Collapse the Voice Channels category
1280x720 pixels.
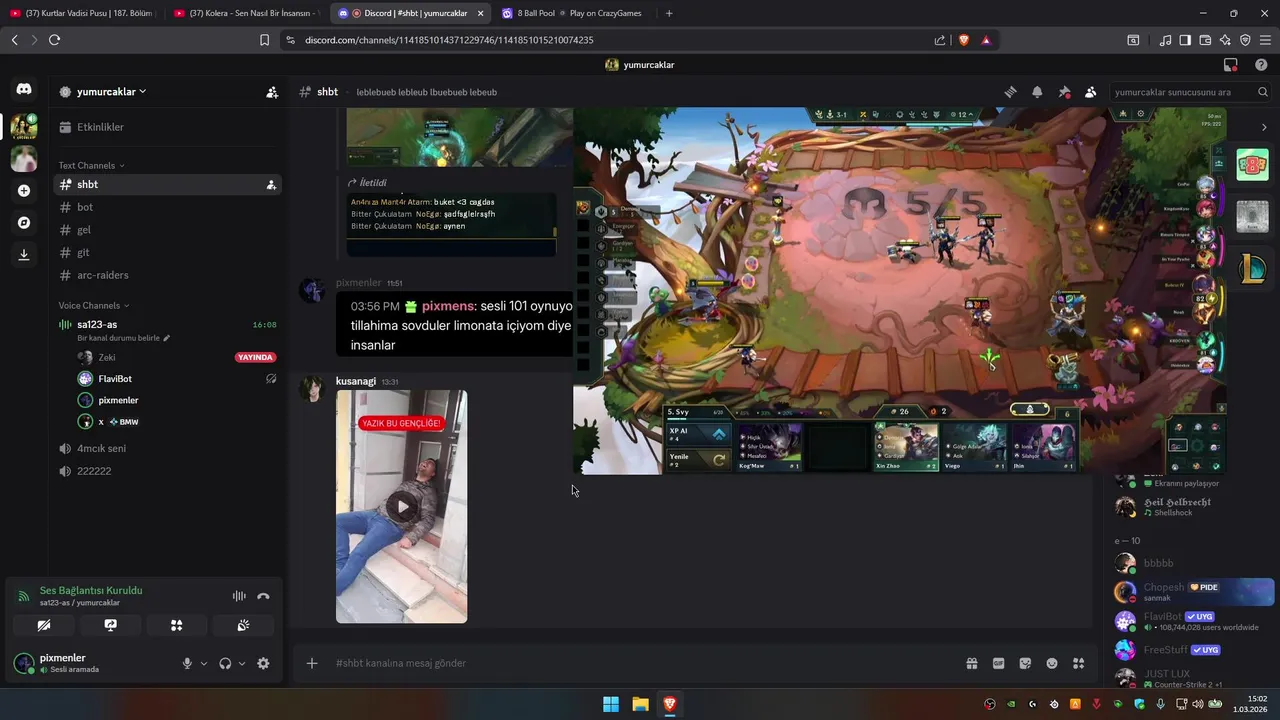pyautogui.click(x=94, y=305)
